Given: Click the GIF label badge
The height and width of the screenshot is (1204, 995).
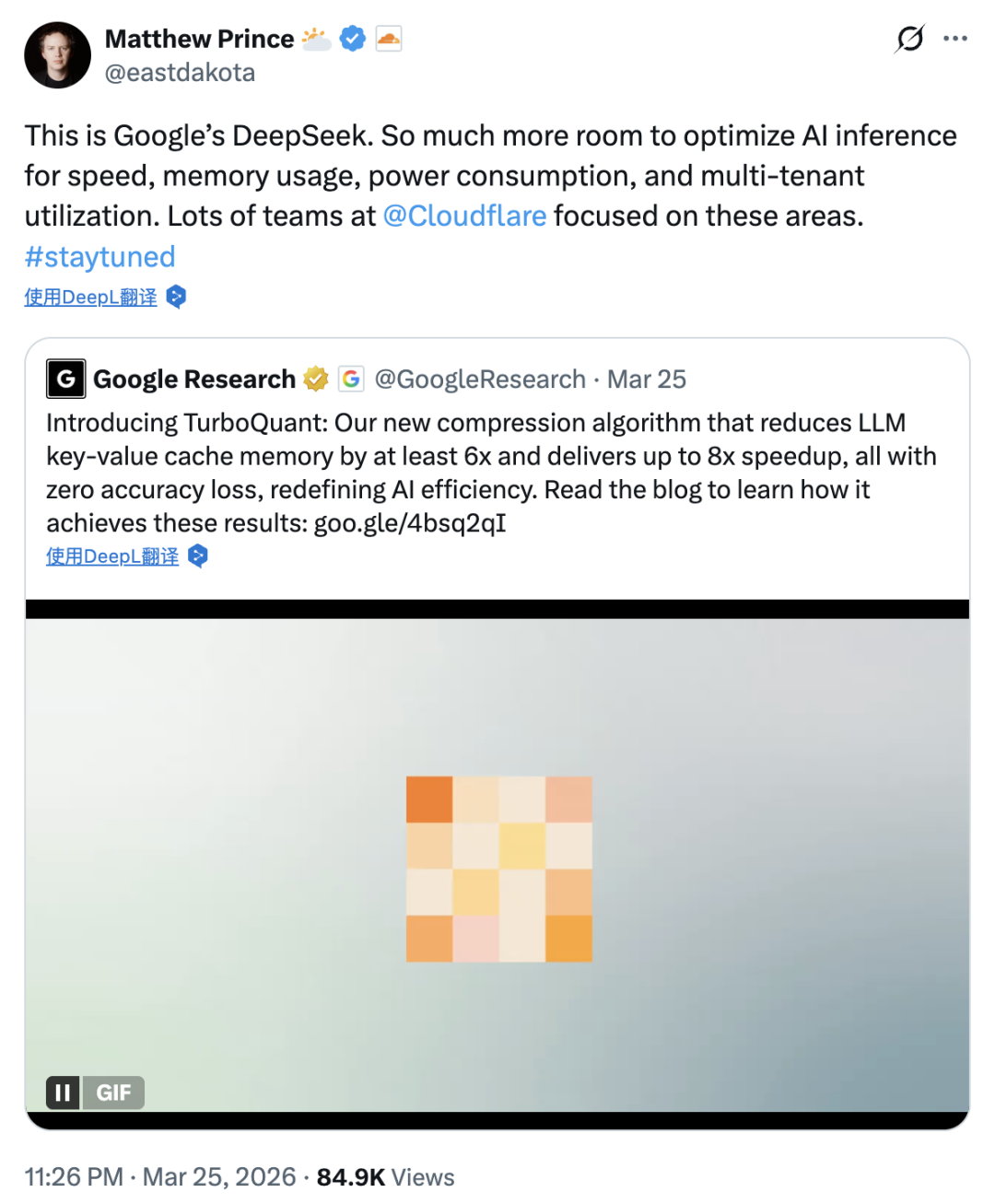Looking at the screenshot, I should [113, 1093].
